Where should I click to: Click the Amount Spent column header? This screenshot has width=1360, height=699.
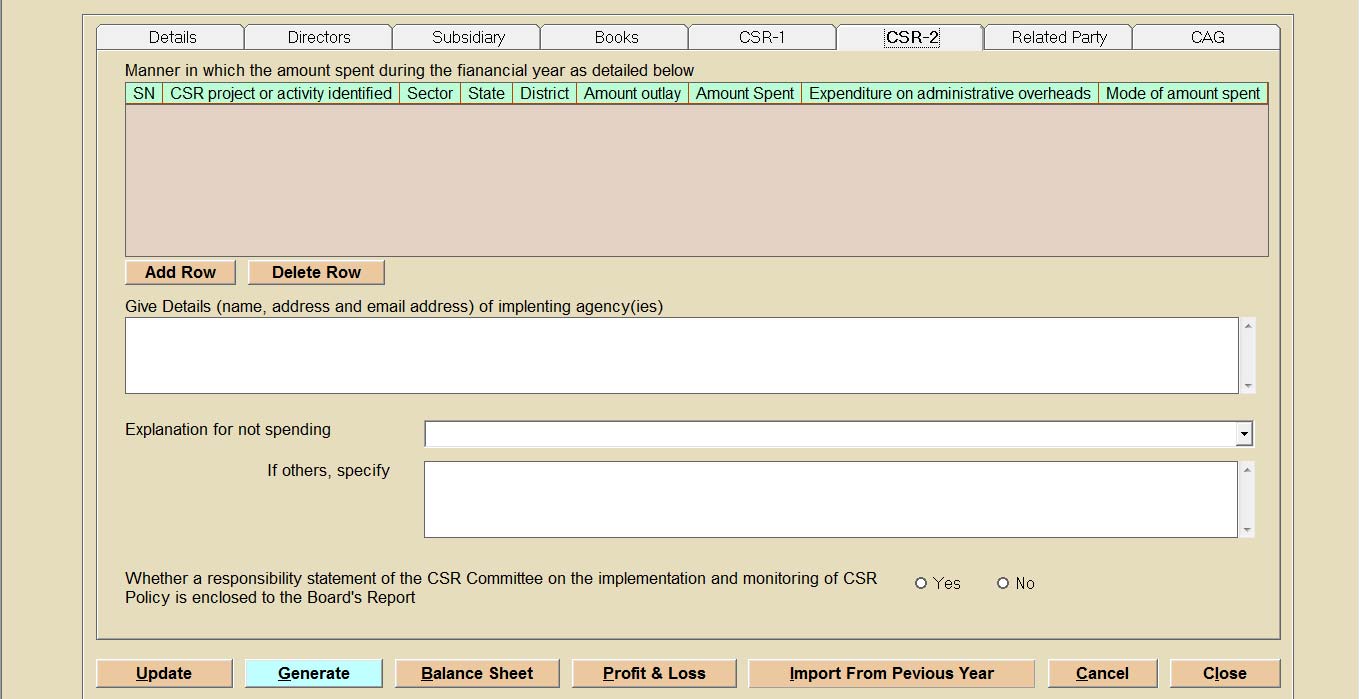click(745, 93)
